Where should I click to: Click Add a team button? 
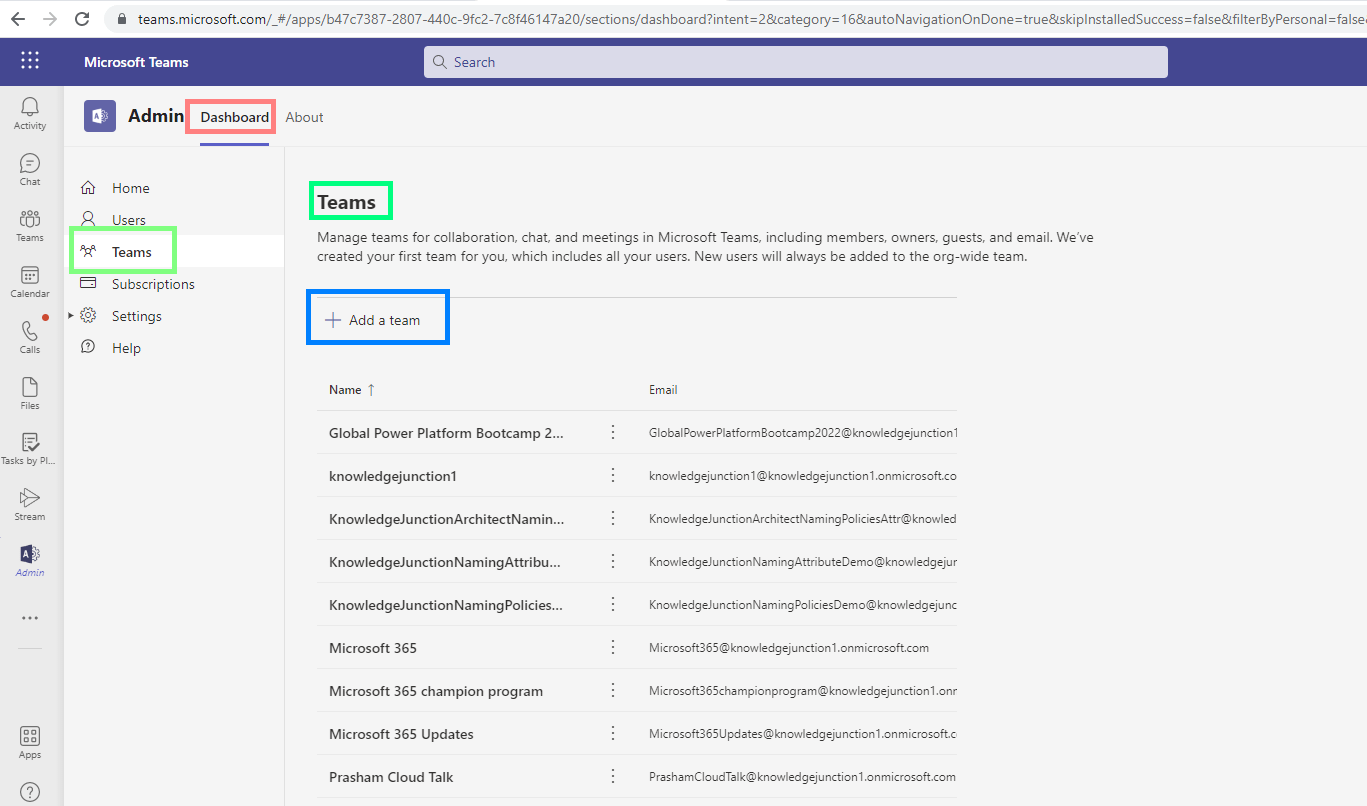click(373, 320)
